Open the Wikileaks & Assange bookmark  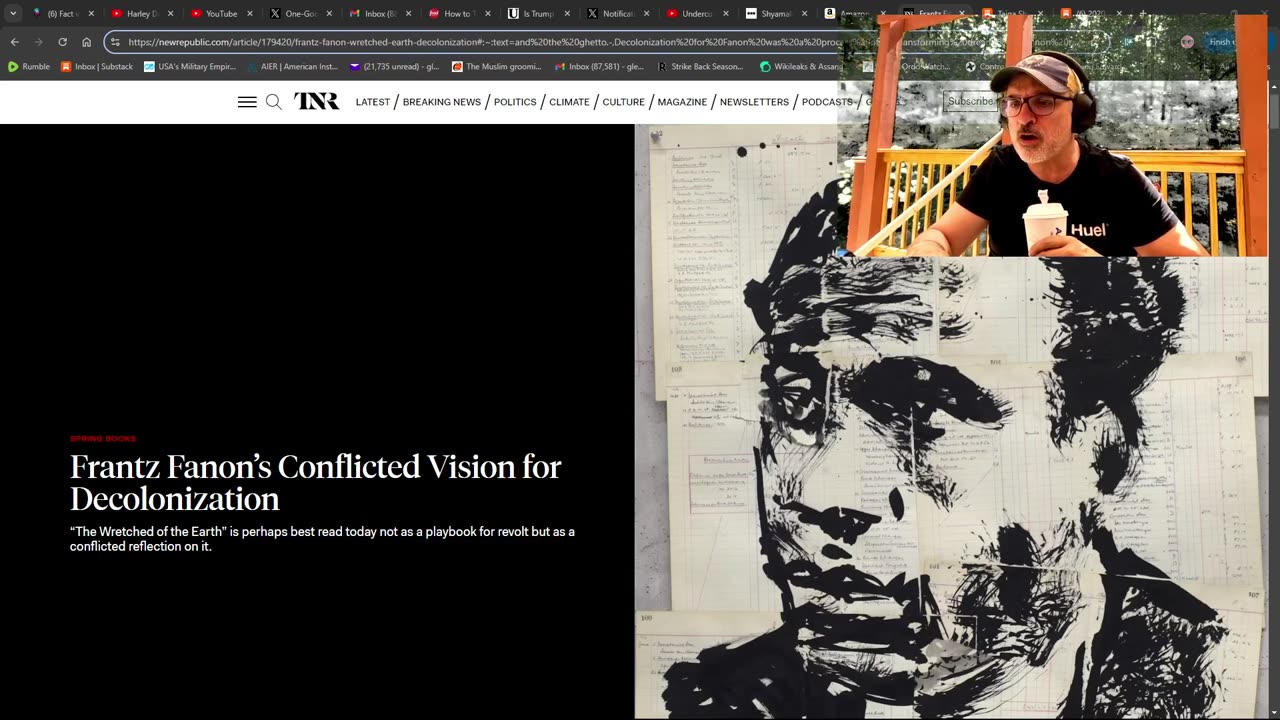pos(803,67)
